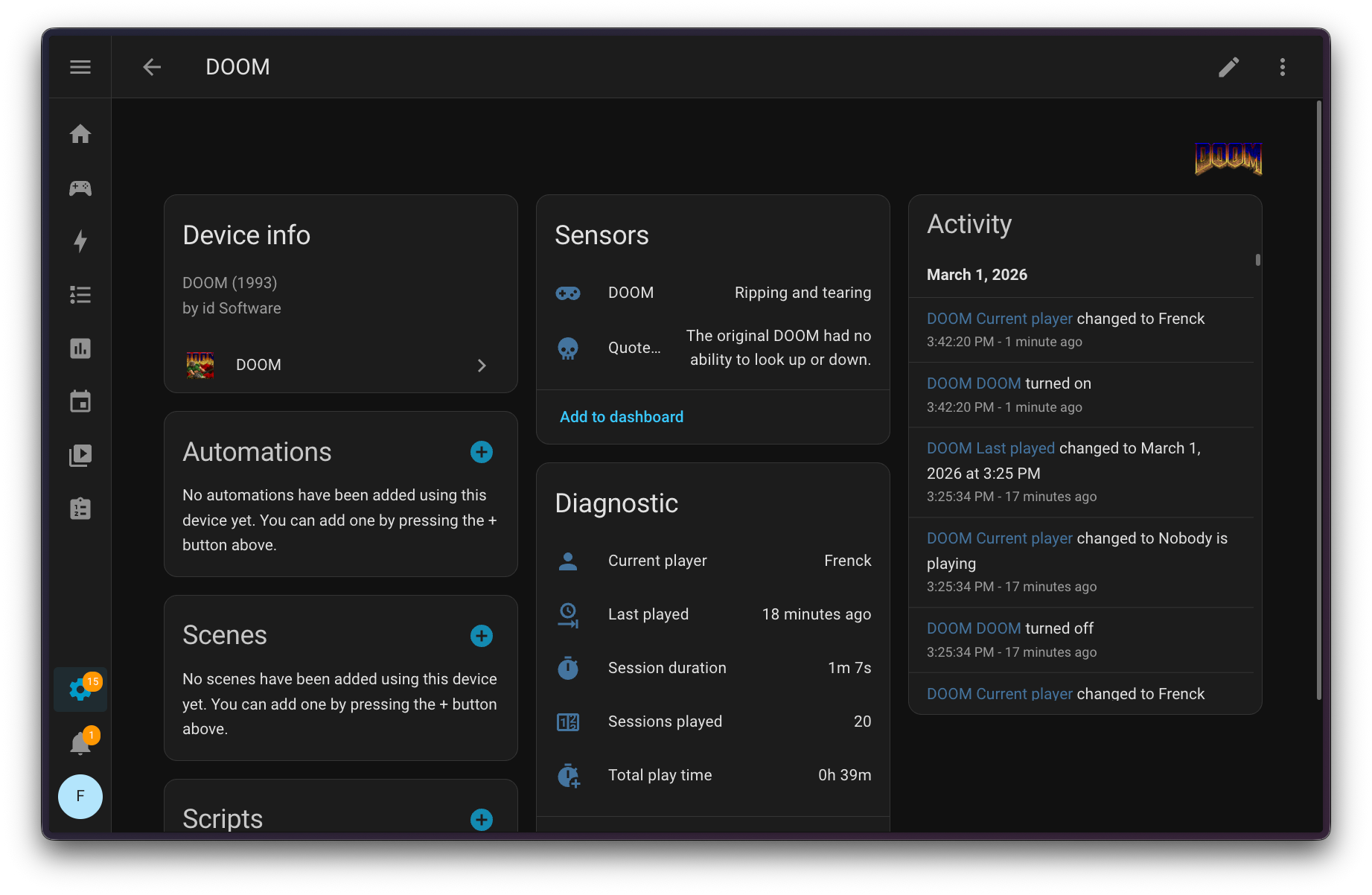Image resolution: width=1372 pixels, height=895 pixels.
Task: Click the Activity panel scrollbar
Action: (1257, 260)
